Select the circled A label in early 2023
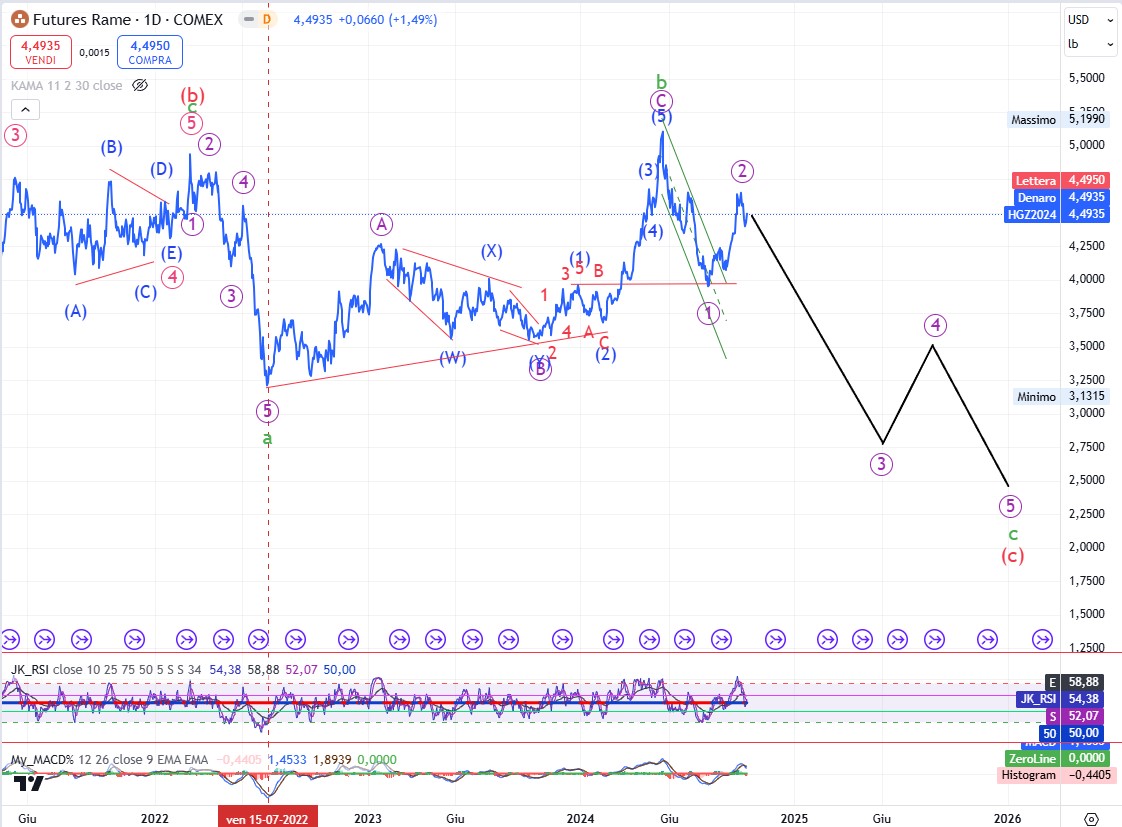The width and height of the screenshot is (1122, 827). click(381, 225)
